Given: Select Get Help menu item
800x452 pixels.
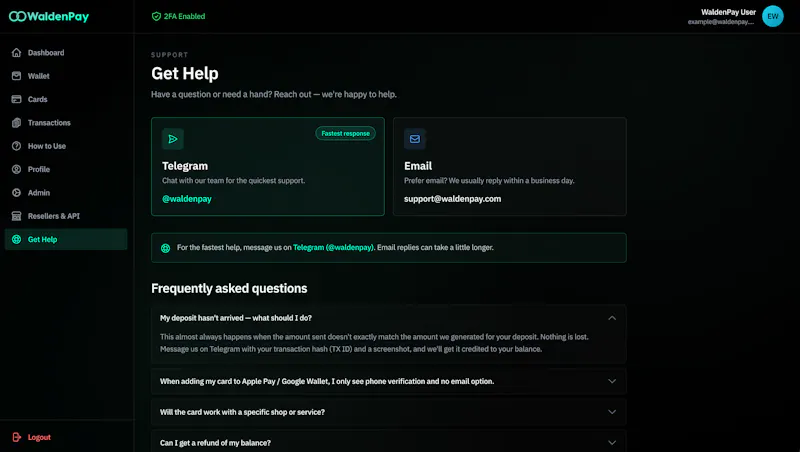Looking at the screenshot, I should click(66, 239).
